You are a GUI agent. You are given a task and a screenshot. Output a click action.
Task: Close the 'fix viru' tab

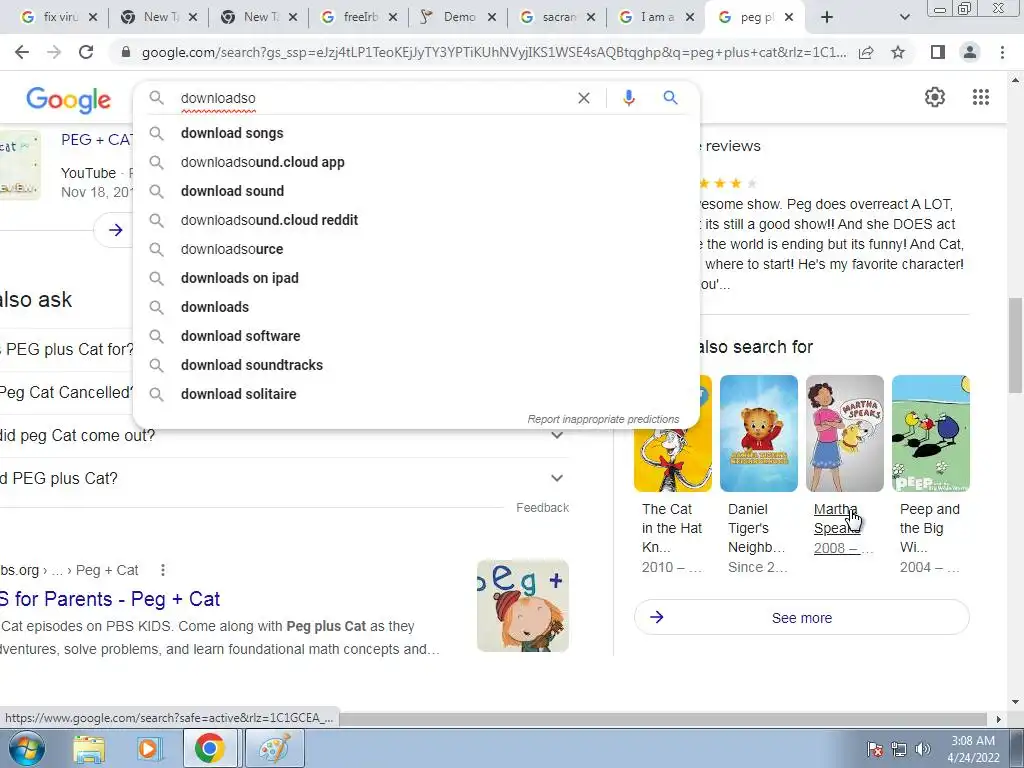click(x=93, y=18)
